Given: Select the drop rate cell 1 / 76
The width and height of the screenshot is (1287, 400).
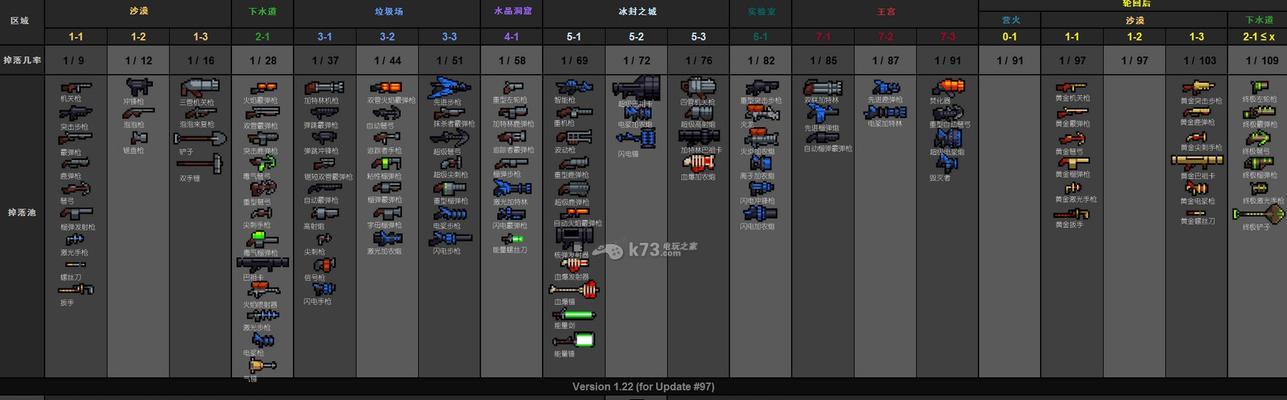Looking at the screenshot, I should pyautogui.click(x=698, y=61).
